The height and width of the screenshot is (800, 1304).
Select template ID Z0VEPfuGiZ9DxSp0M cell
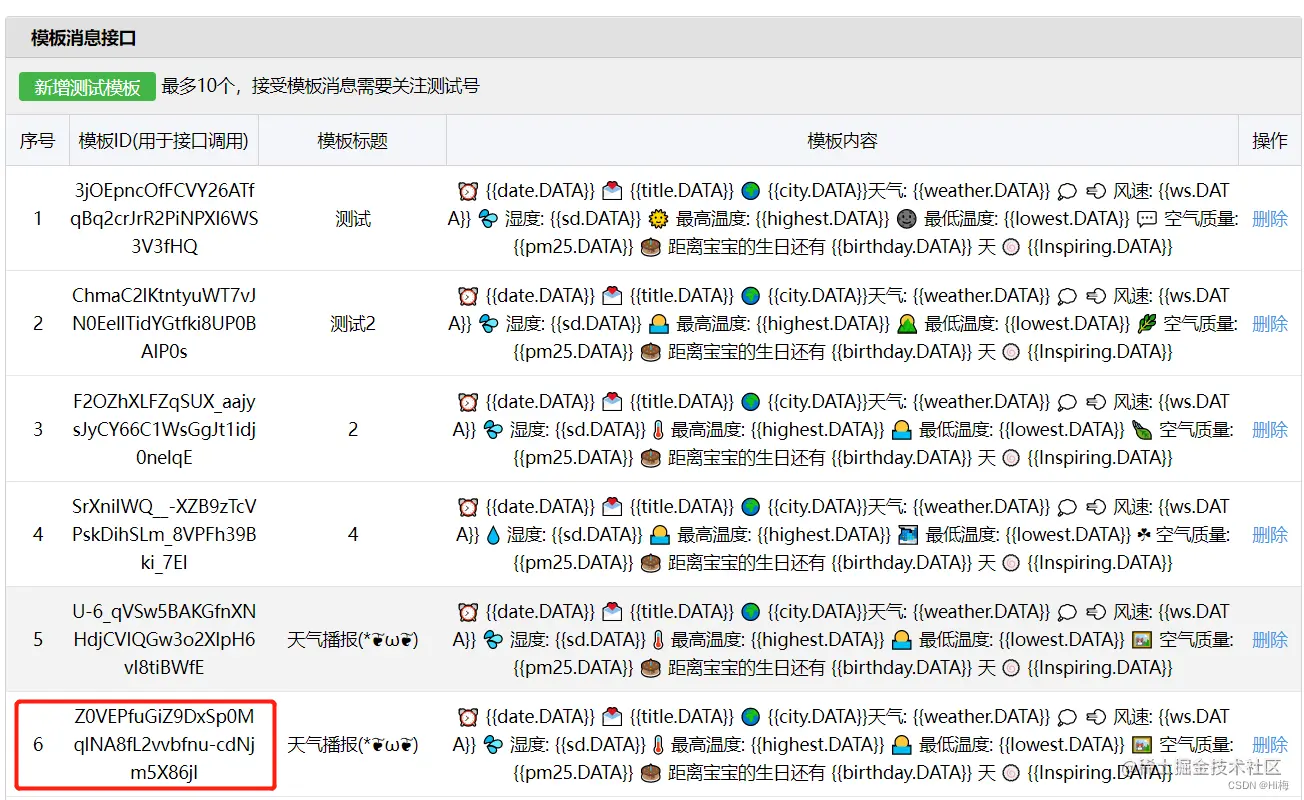pyautogui.click(x=164, y=745)
